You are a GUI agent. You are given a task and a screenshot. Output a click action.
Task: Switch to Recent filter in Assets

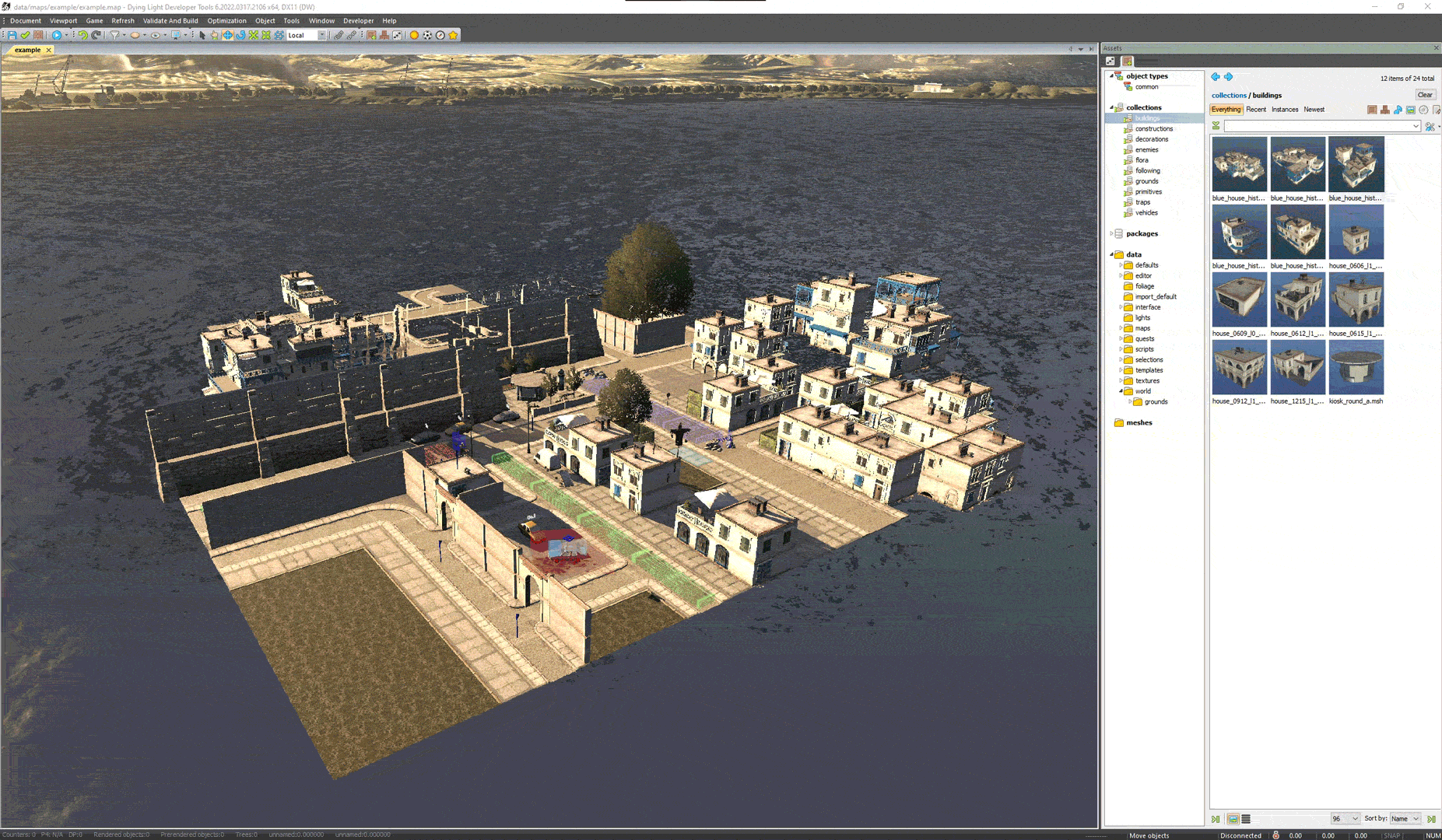[1256, 110]
